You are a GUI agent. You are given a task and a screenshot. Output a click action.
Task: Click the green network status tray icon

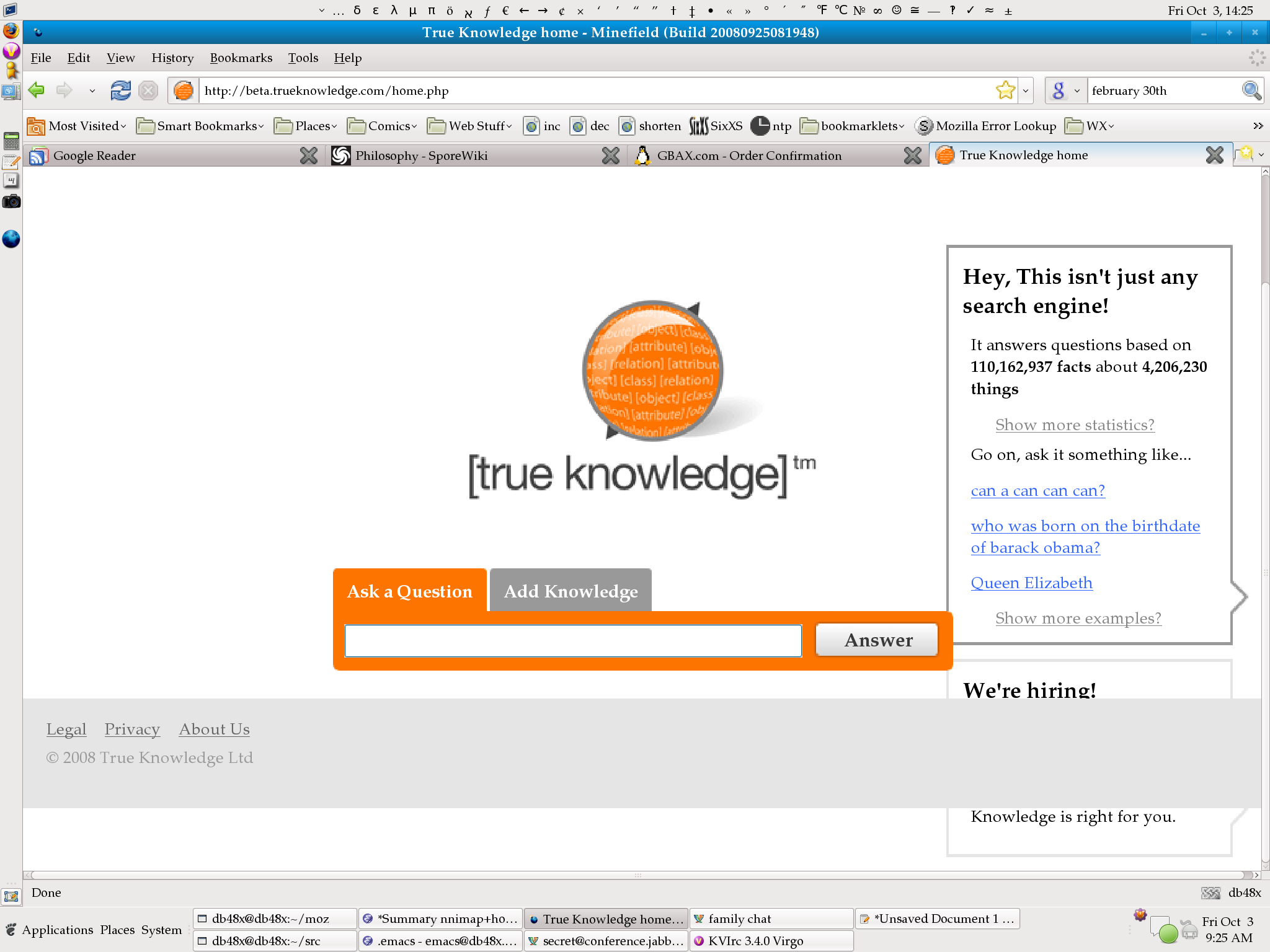1168,932
